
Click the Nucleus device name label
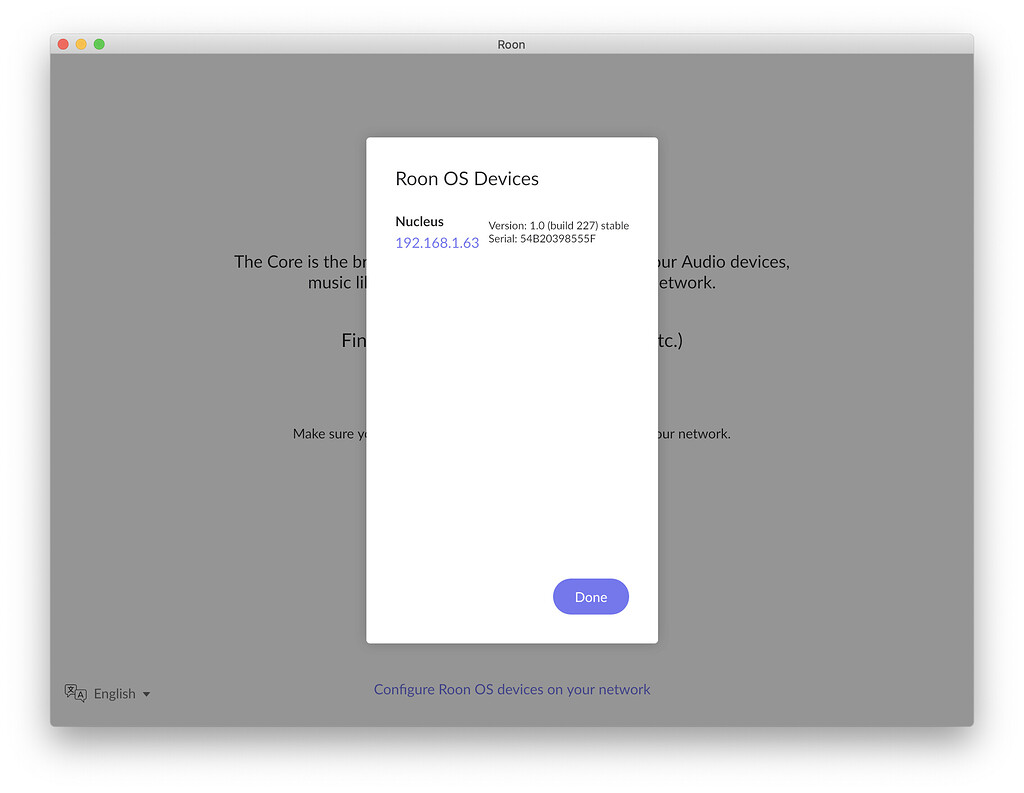click(x=420, y=222)
